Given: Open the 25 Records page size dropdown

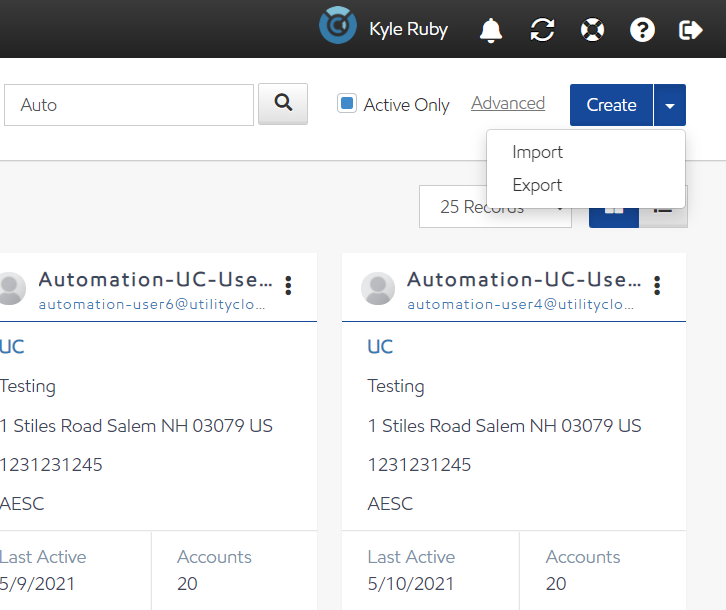Looking at the screenshot, I should coord(495,207).
